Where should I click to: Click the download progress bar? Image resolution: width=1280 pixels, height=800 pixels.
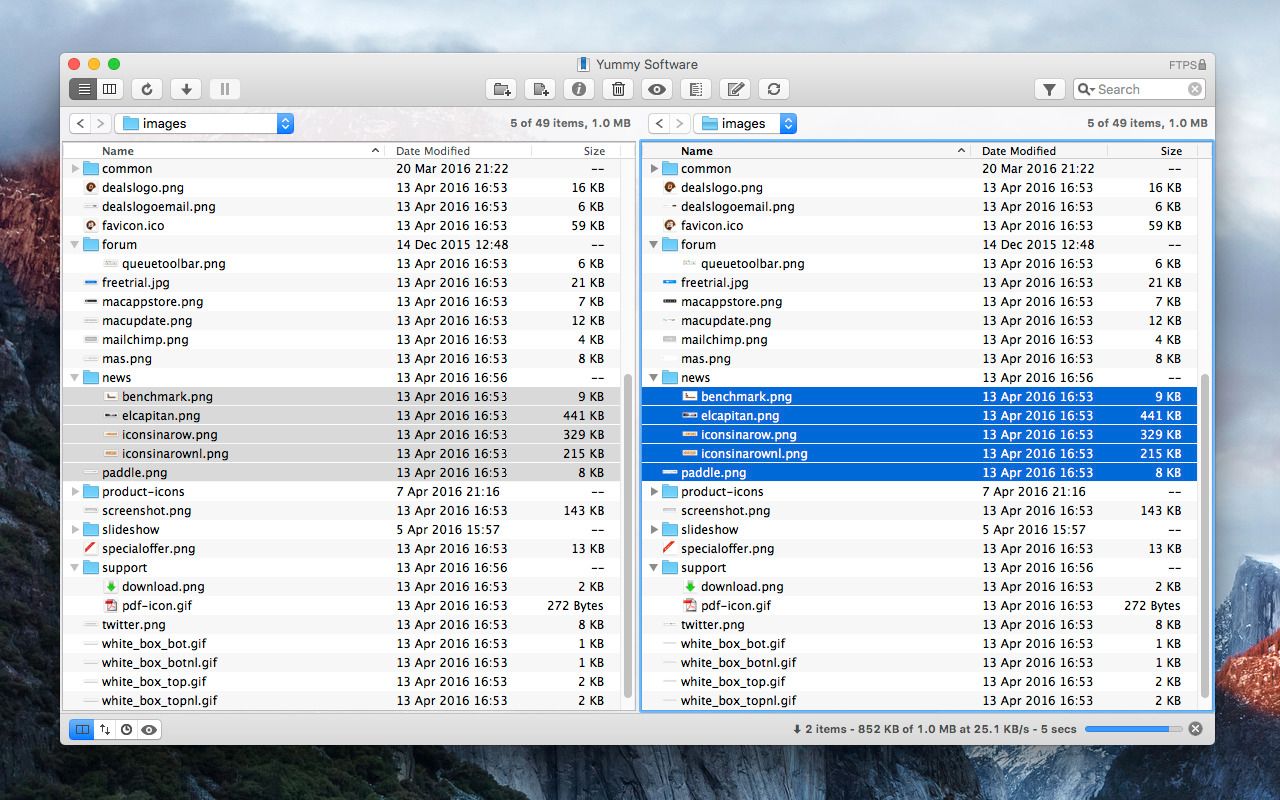1133,729
